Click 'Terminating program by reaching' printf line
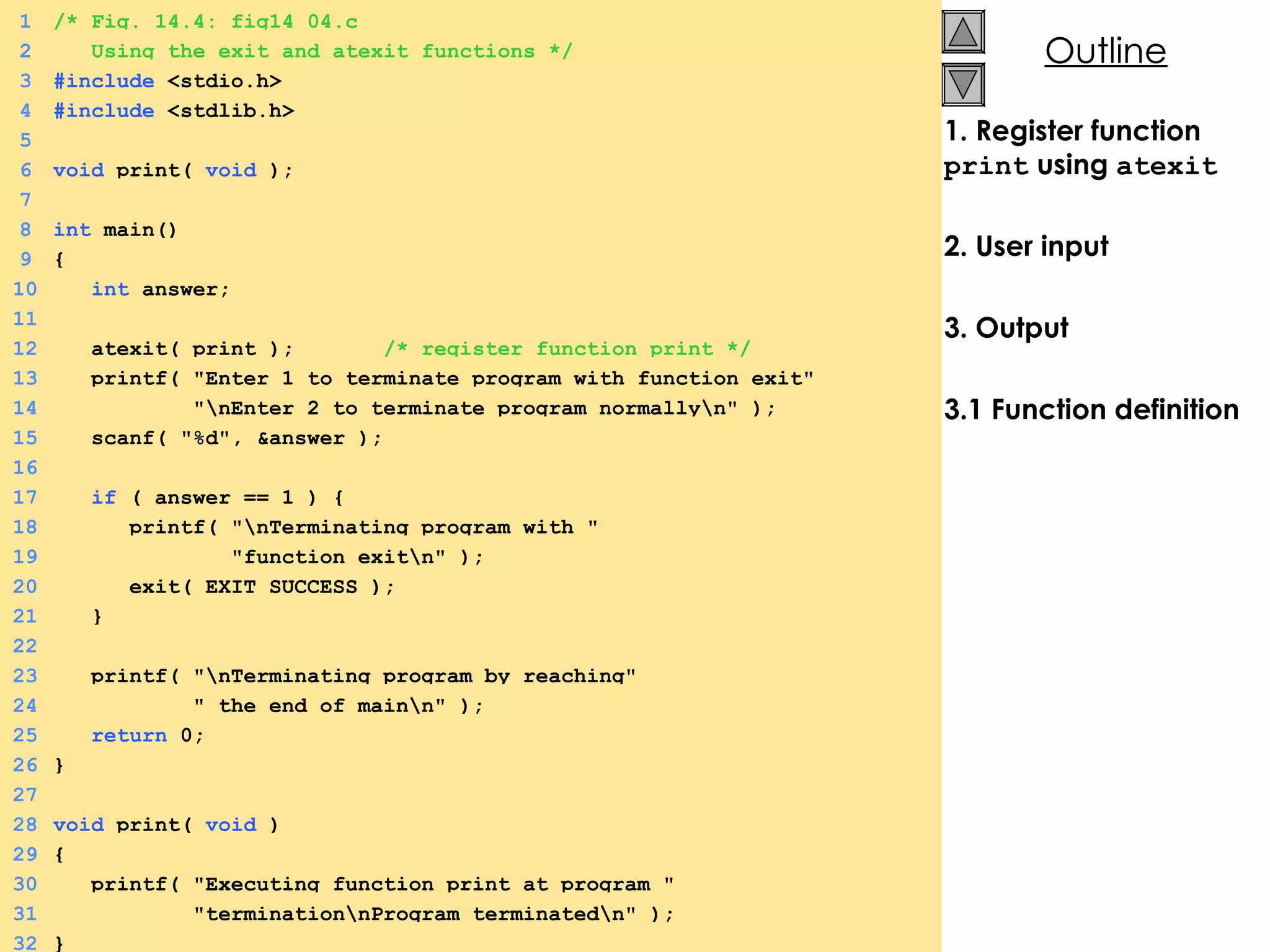 (363, 676)
